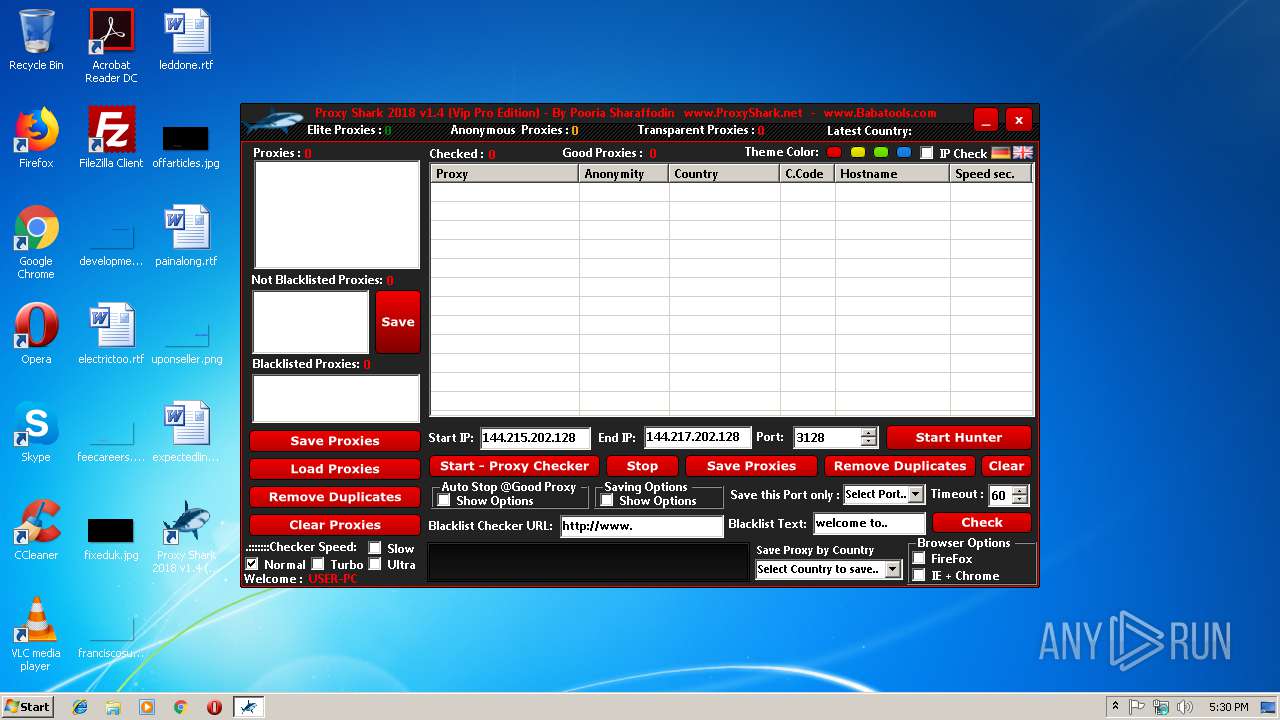This screenshot has width=1280, height=720.
Task: Open Internet Explorer in taskbar
Action: (80, 707)
